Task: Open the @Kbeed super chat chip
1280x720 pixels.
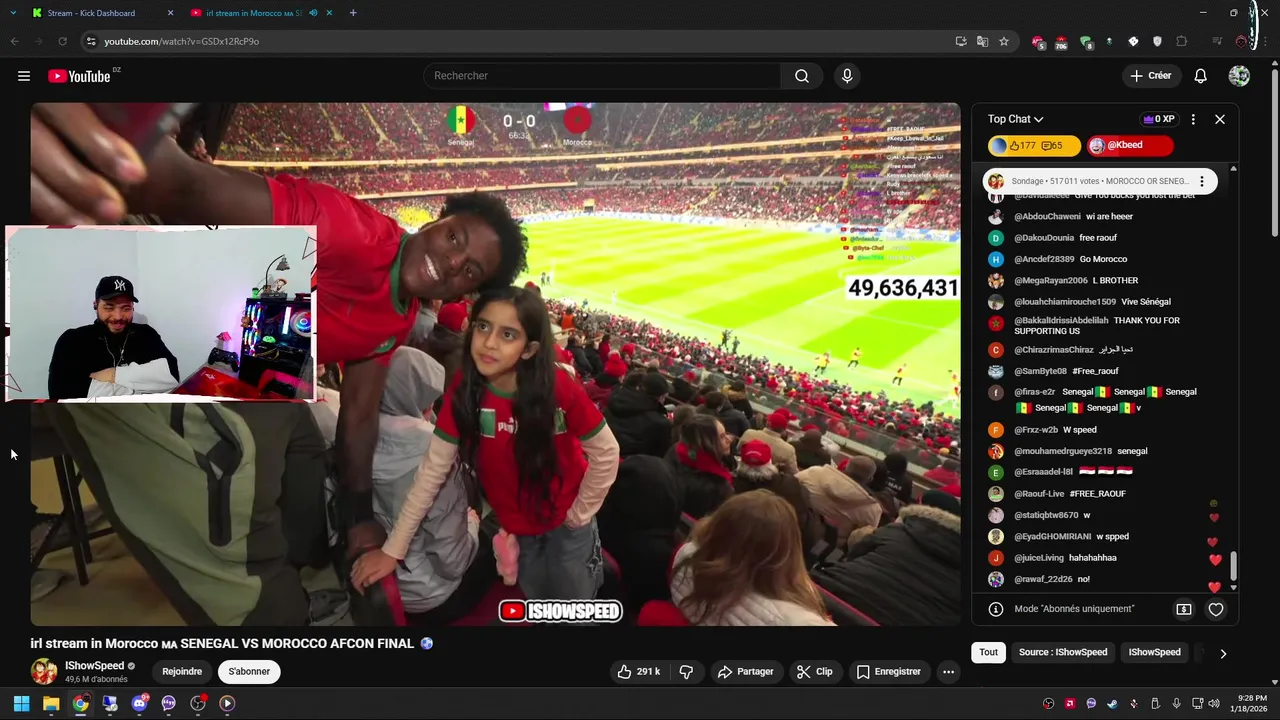Action: pyautogui.click(x=1129, y=146)
